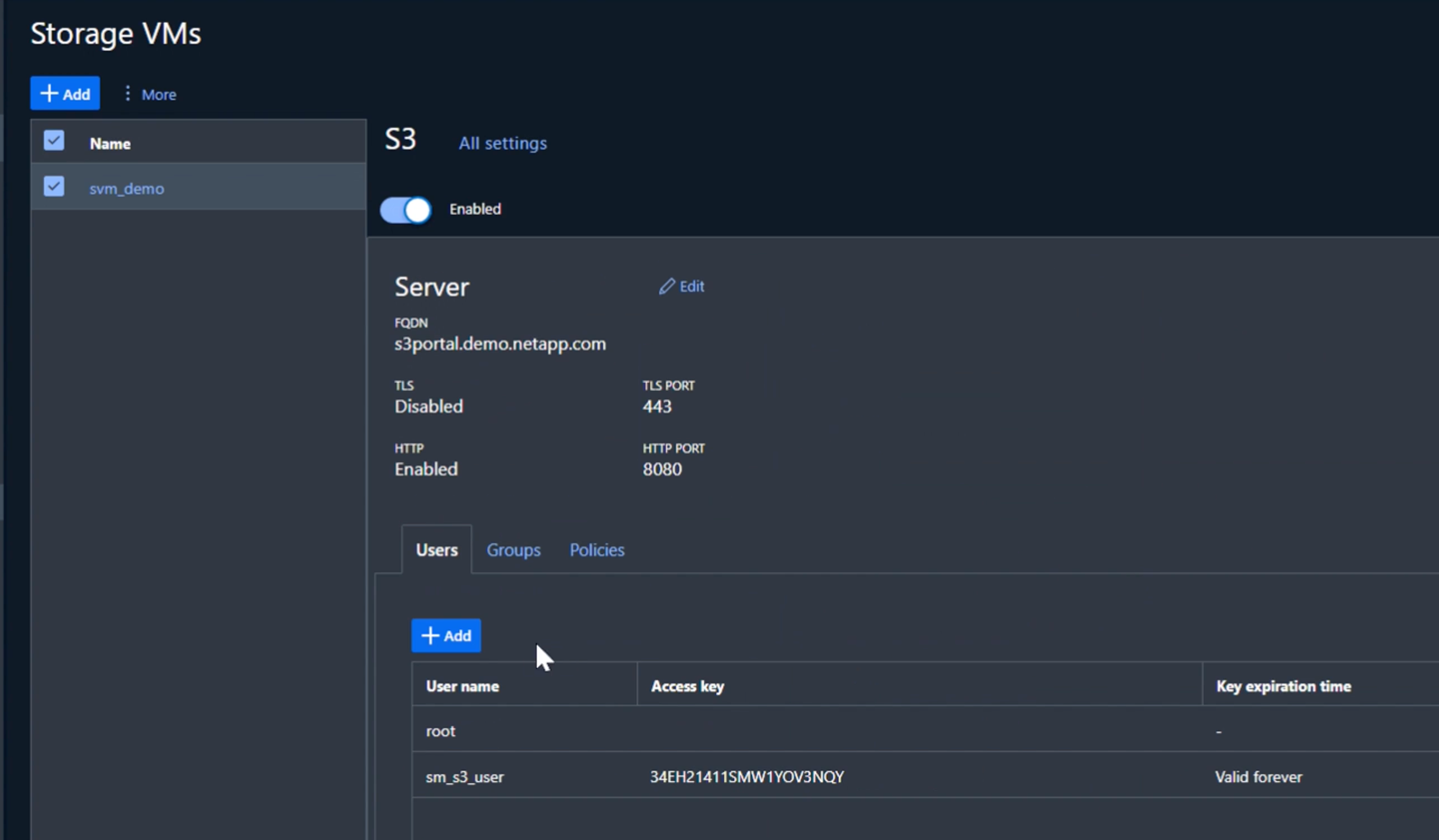Uncheck the svm_demo row checkbox
The height and width of the screenshot is (840, 1439).
[54, 186]
